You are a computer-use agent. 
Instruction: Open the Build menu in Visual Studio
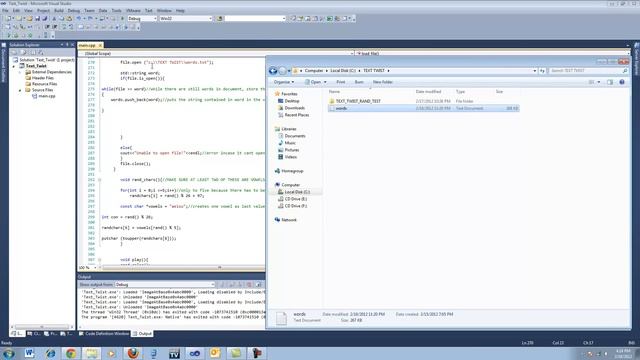click(59, 11)
